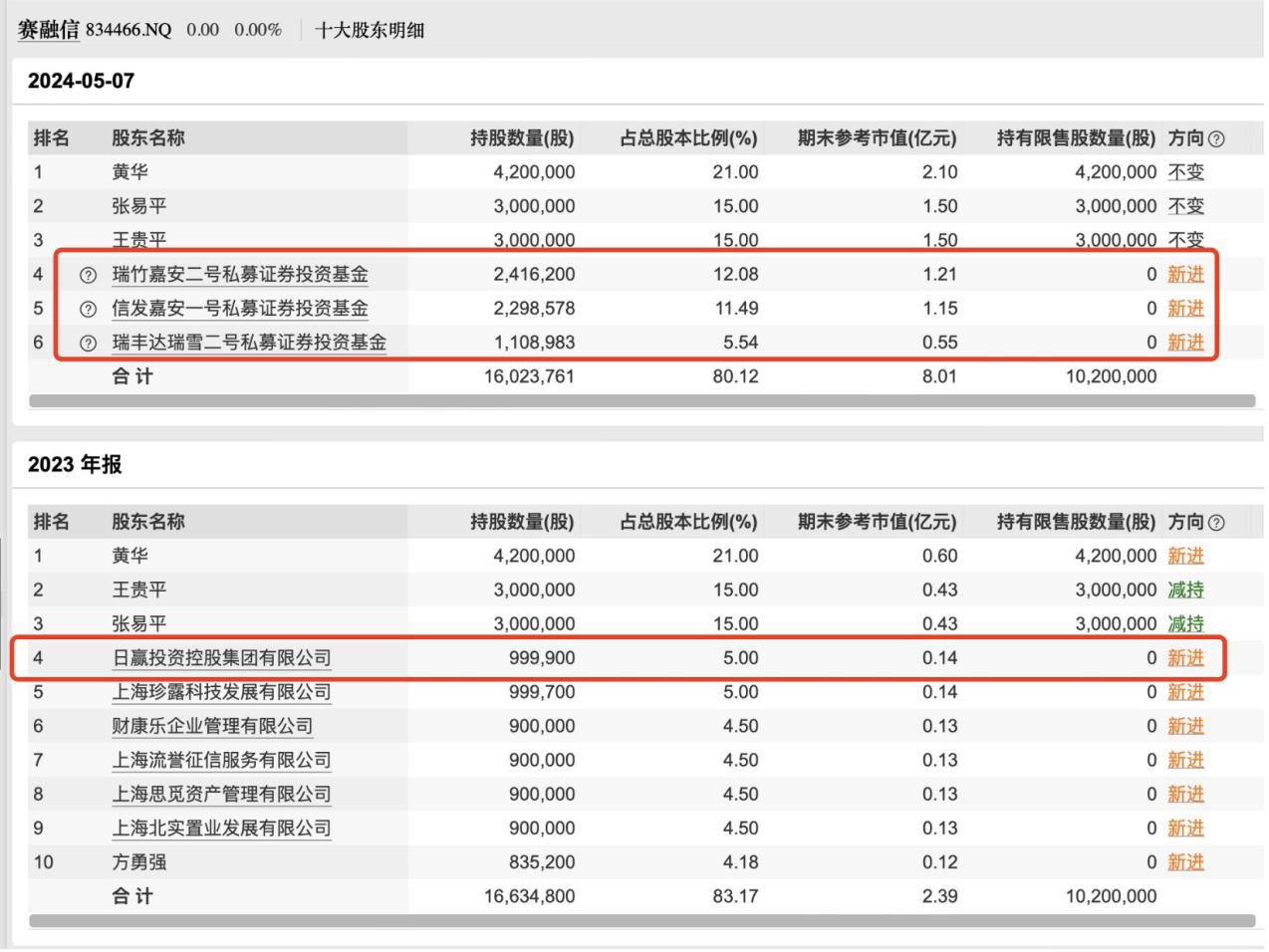Click 新进 link in 财康乐企业管理 row
The image size is (1269, 952).
[x=1185, y=726]
